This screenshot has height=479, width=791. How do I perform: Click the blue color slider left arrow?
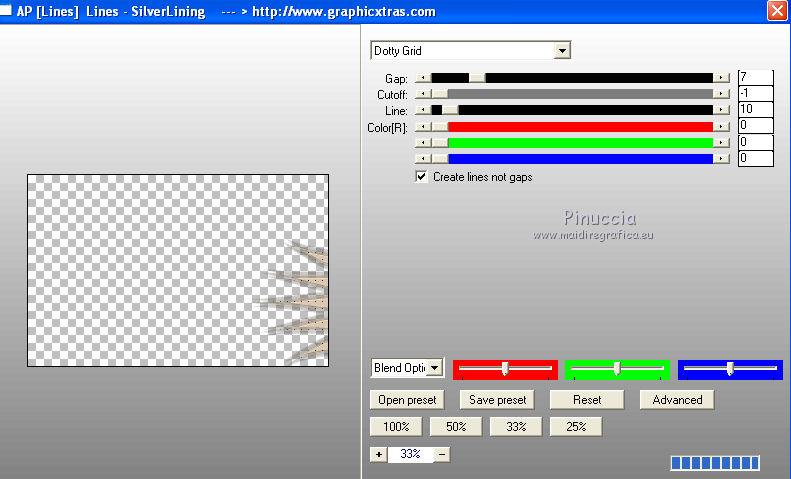pyautogui.click(x=423, y=159)
